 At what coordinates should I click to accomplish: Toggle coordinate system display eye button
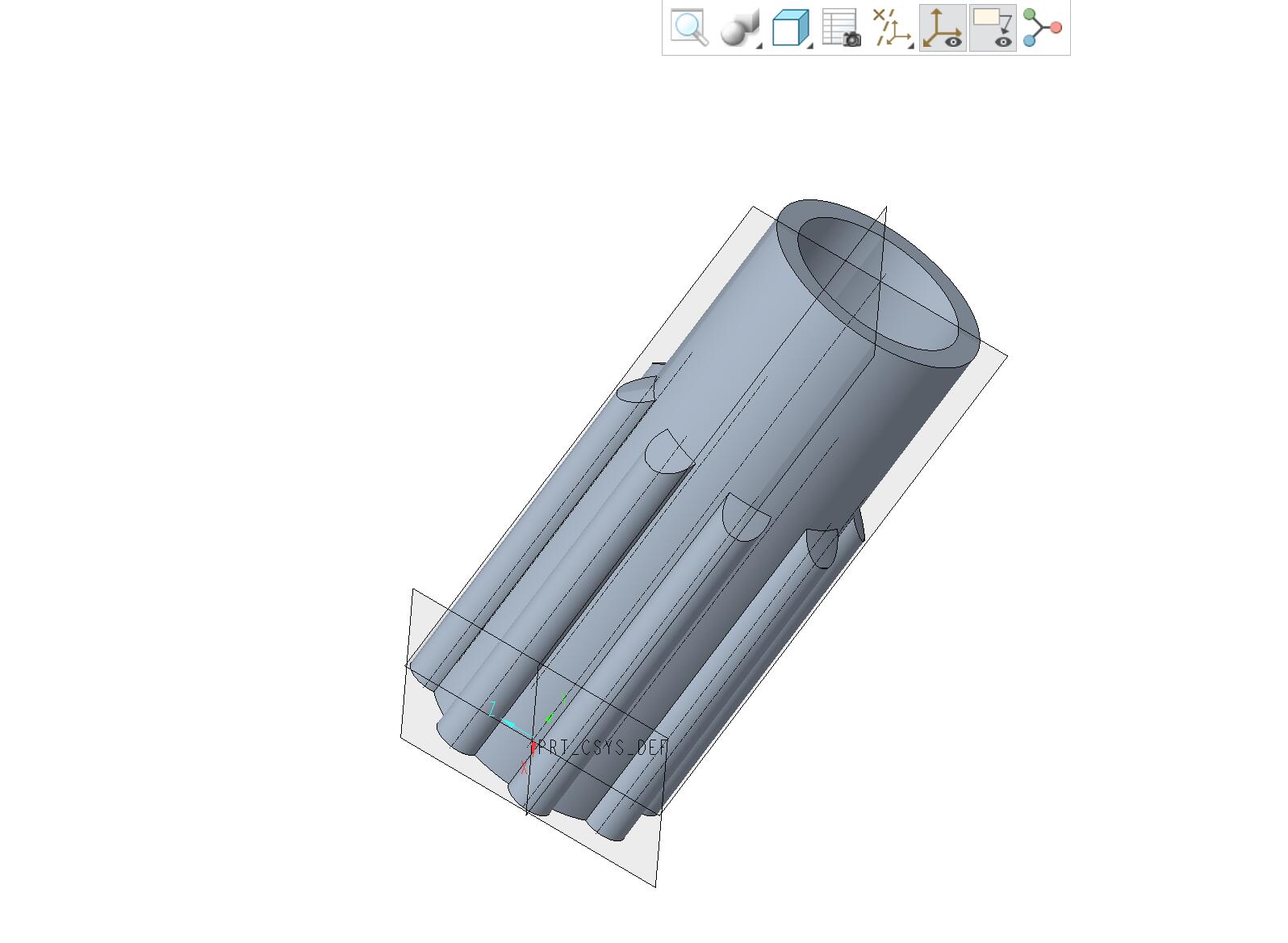point(943,28)
